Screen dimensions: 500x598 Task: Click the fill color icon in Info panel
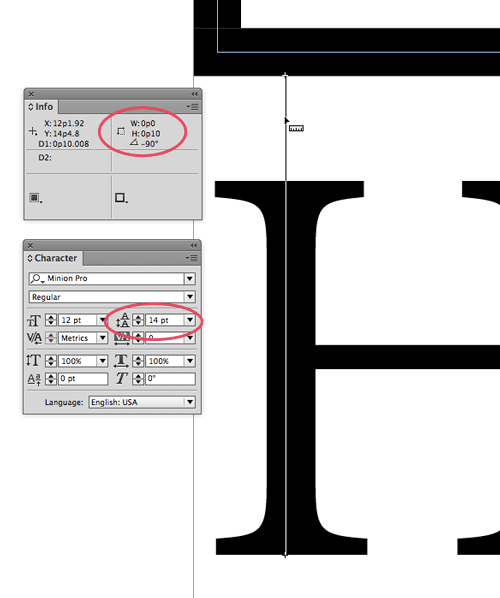pyautogui.click(x=35, y=198)
